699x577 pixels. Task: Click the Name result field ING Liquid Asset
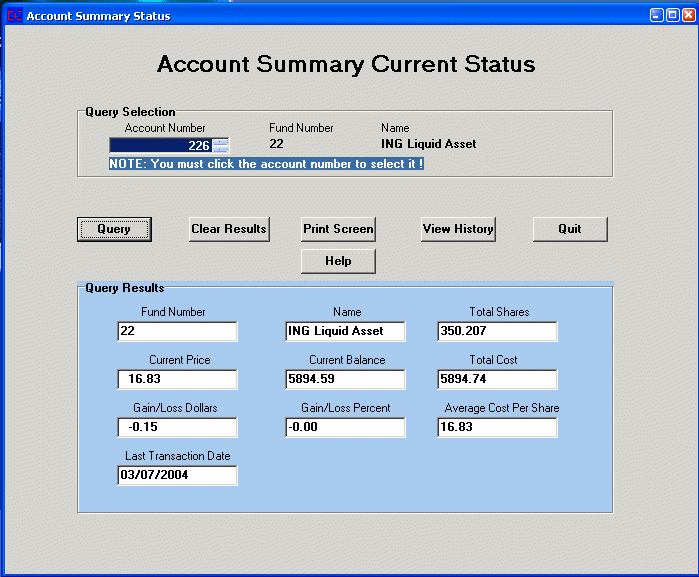click(x=345, y=331)
